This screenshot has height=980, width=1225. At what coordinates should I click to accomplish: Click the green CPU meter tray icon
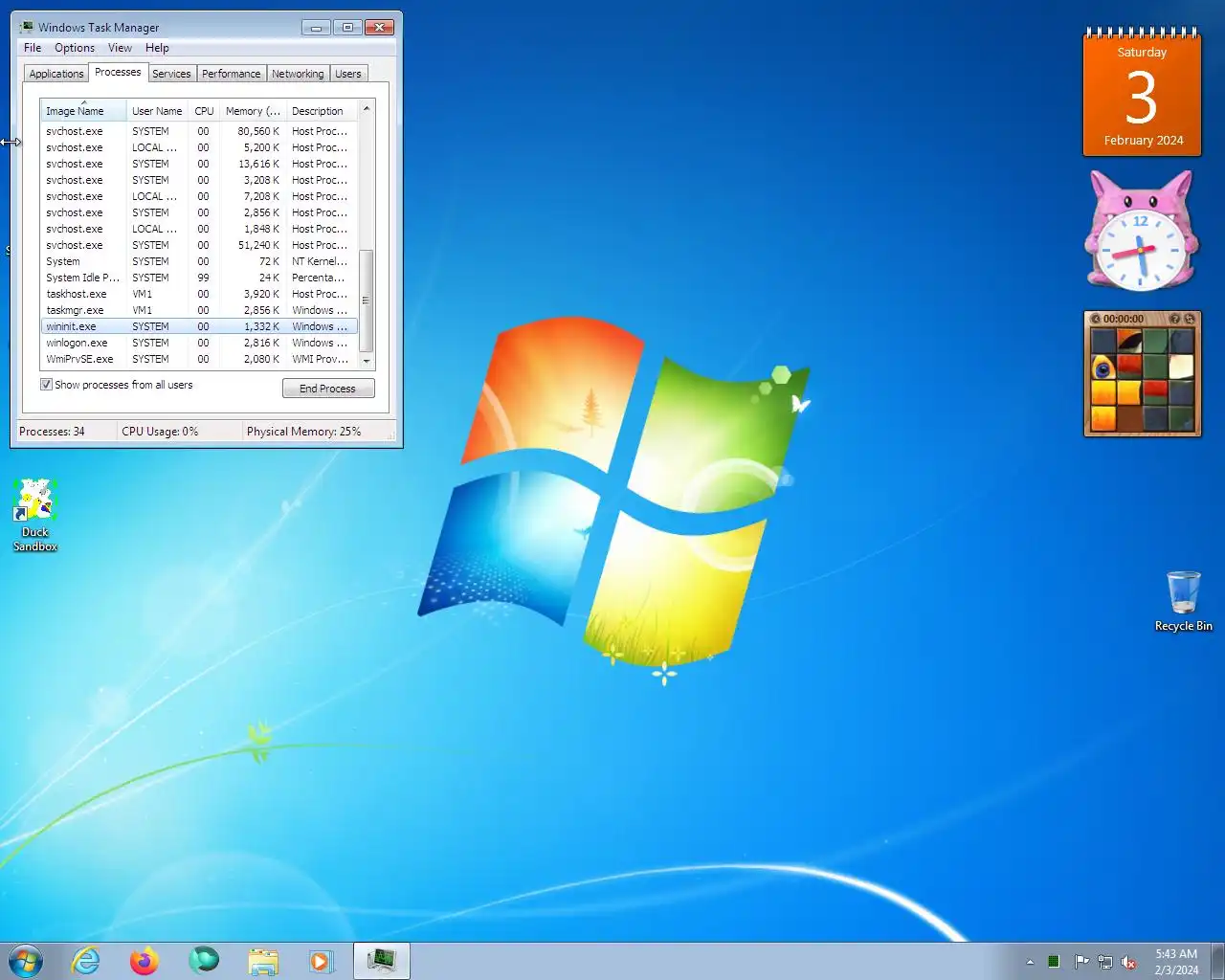point(1054,962)
